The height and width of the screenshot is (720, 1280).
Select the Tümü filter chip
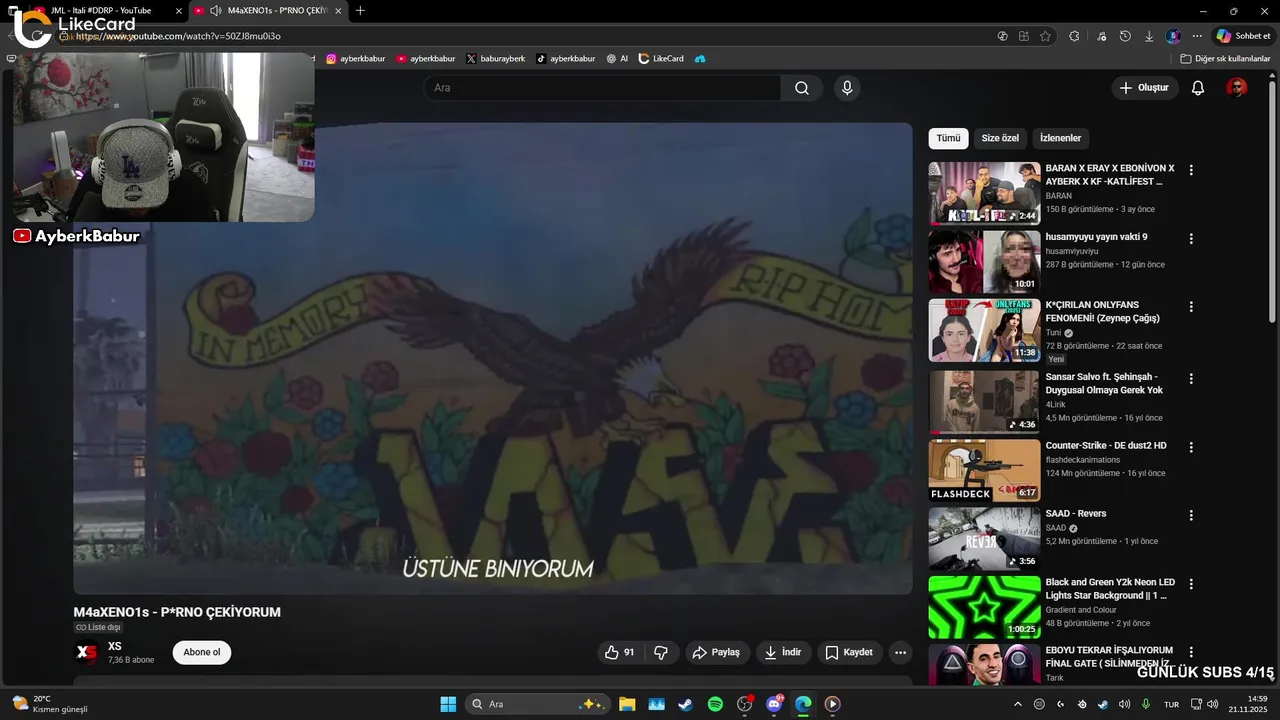(x=948, y=138)
